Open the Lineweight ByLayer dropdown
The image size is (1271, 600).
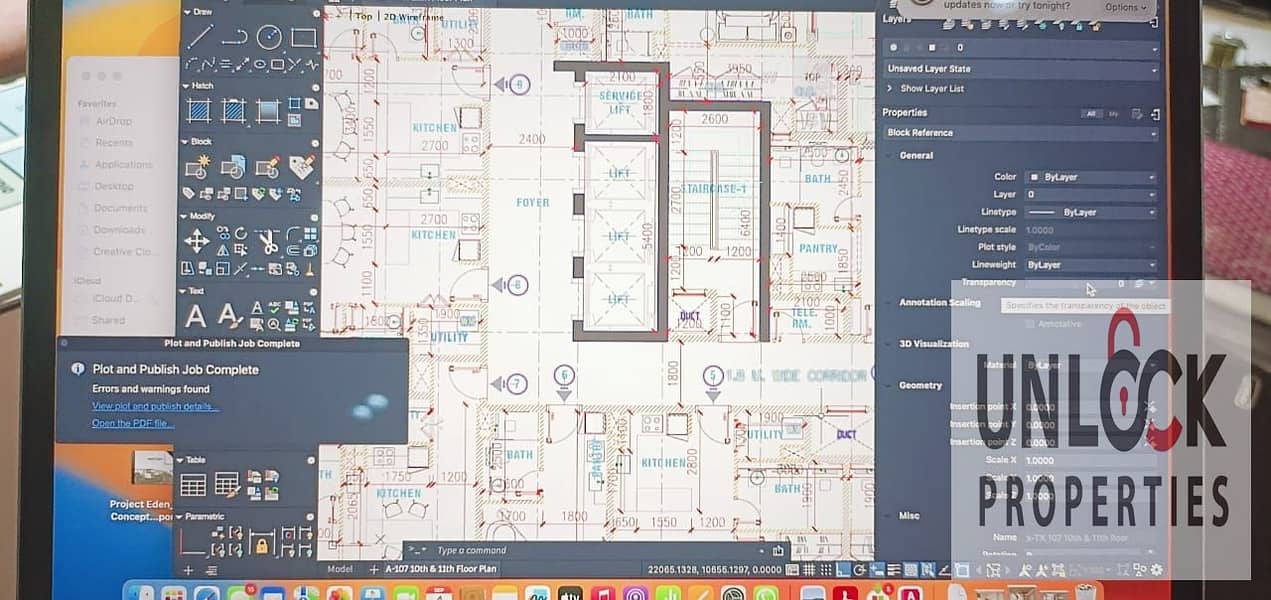point(1091,265)
